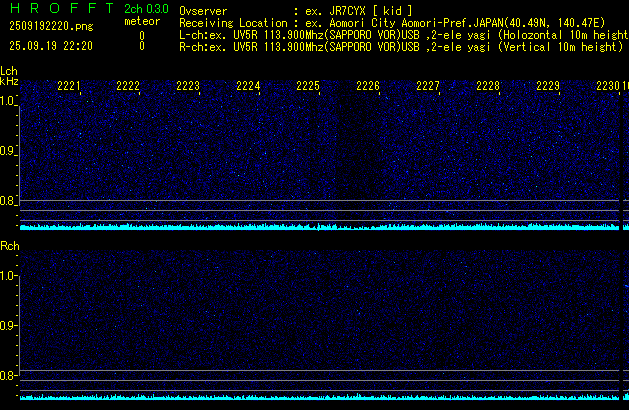
Task: Click the Rch channel label
Action: pyautogui.click(x=9, y=246)
